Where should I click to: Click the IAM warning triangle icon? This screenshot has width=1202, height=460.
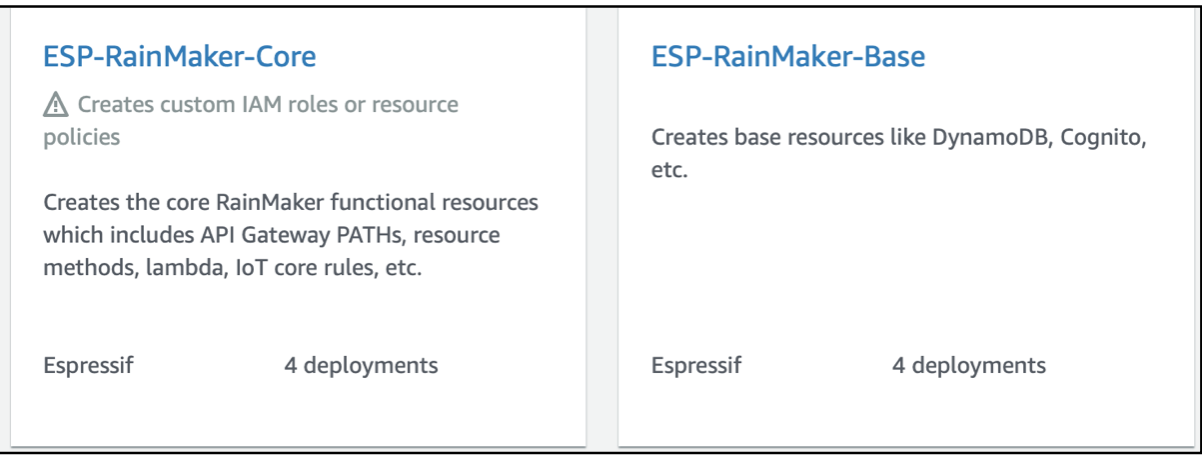[x=56, y=104]
